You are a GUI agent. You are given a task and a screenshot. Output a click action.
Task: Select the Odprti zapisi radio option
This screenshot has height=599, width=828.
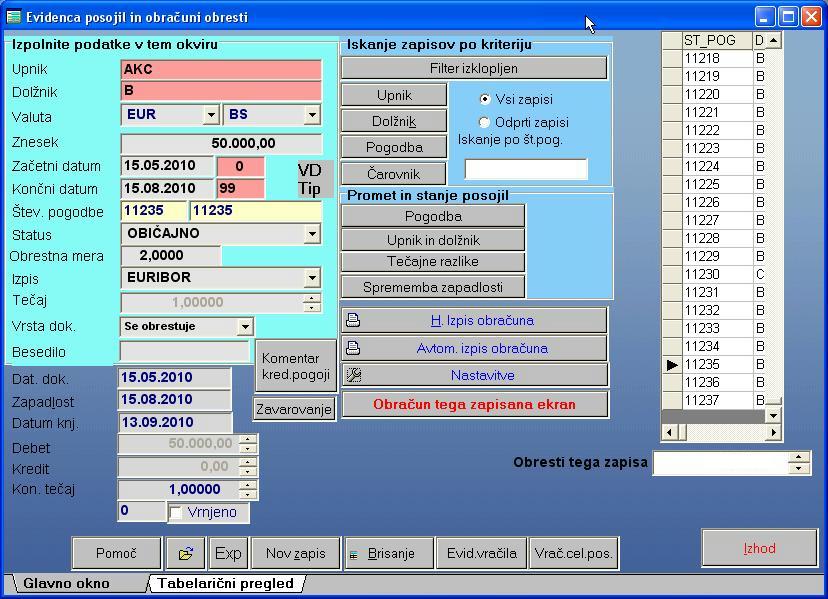(x=486, y=122)
